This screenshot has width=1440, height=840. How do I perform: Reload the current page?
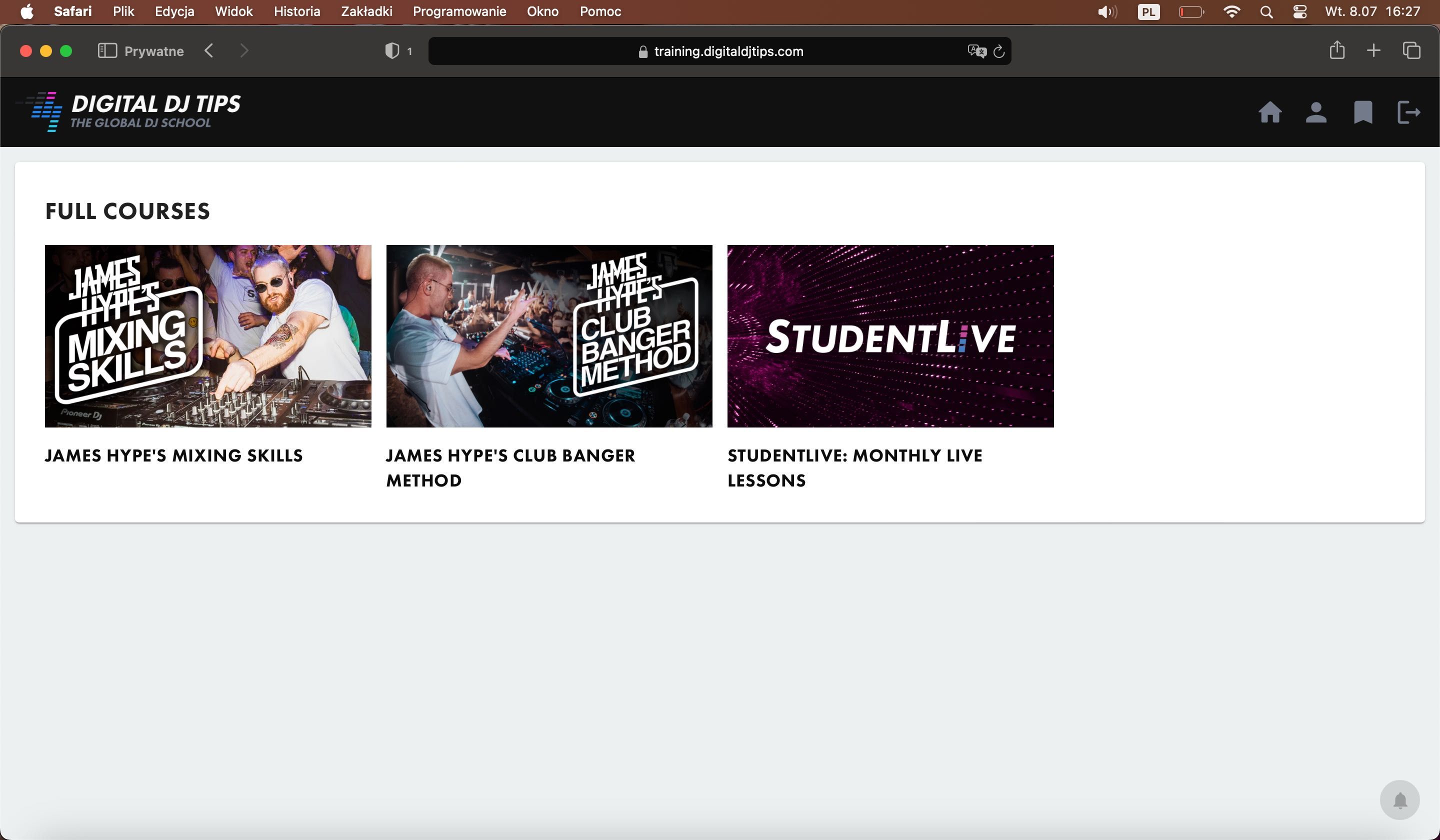[x=999, y=51]
